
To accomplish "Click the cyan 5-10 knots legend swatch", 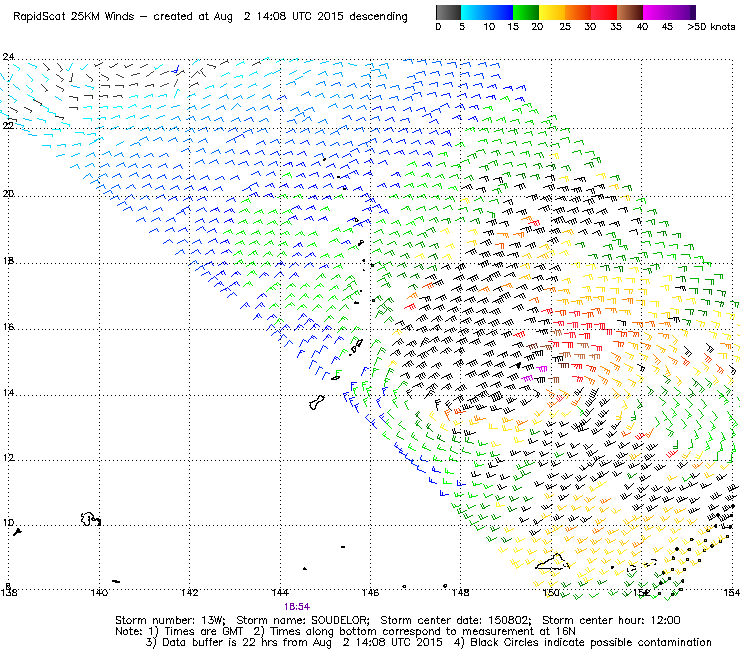I will point(473,12).
